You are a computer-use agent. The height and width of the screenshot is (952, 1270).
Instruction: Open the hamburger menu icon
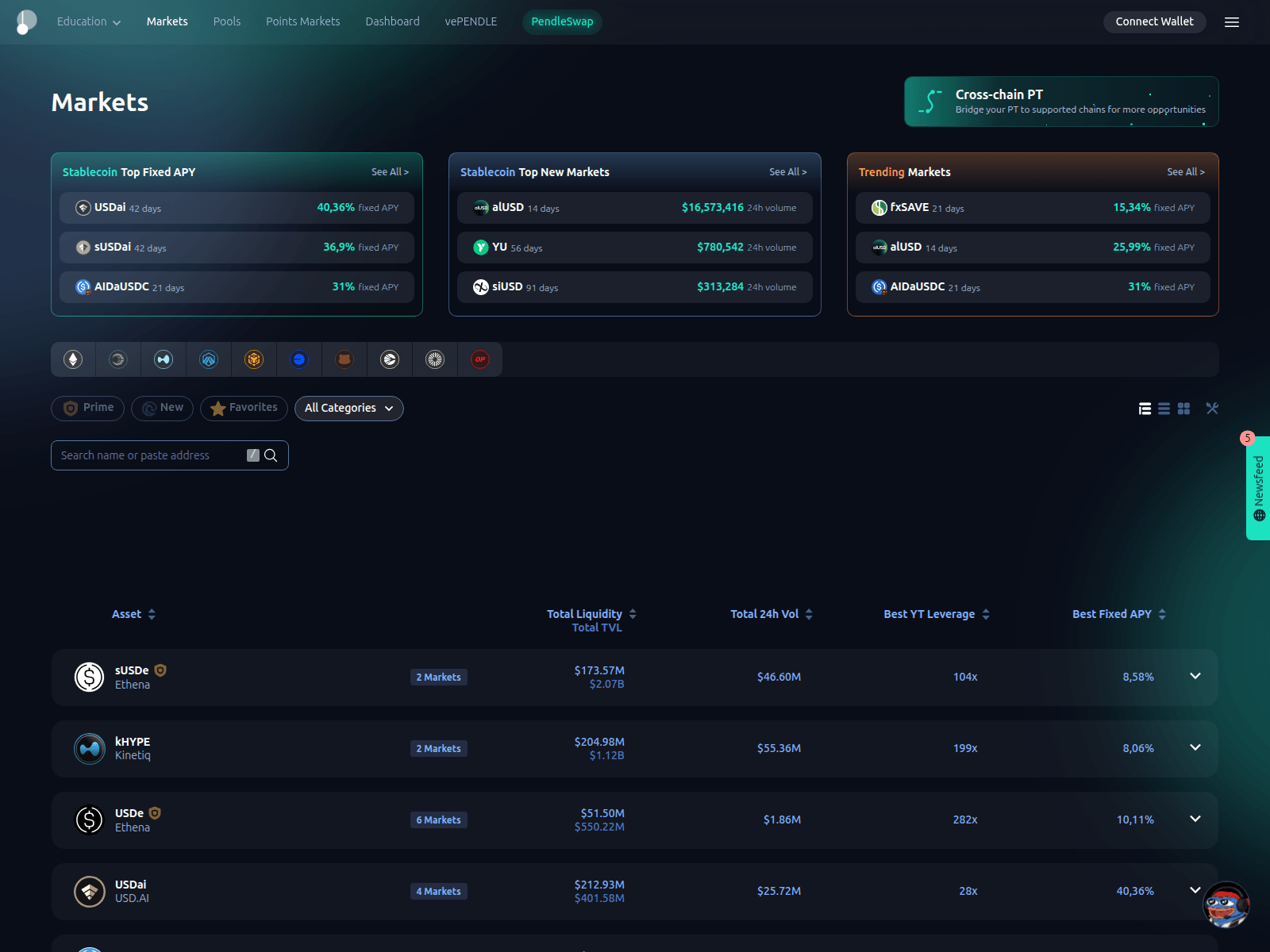tap(1232, 22)
